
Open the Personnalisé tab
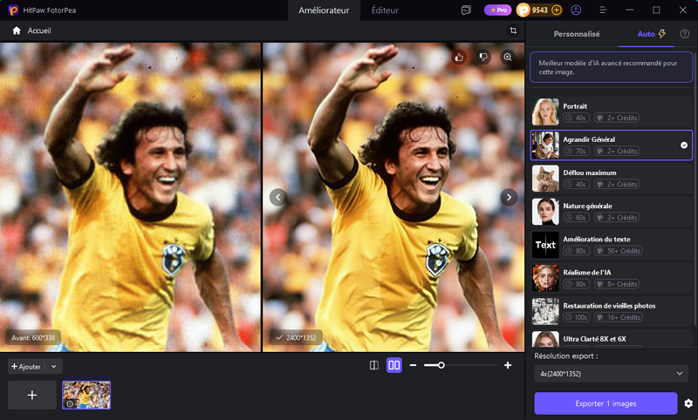coord(576,34)
